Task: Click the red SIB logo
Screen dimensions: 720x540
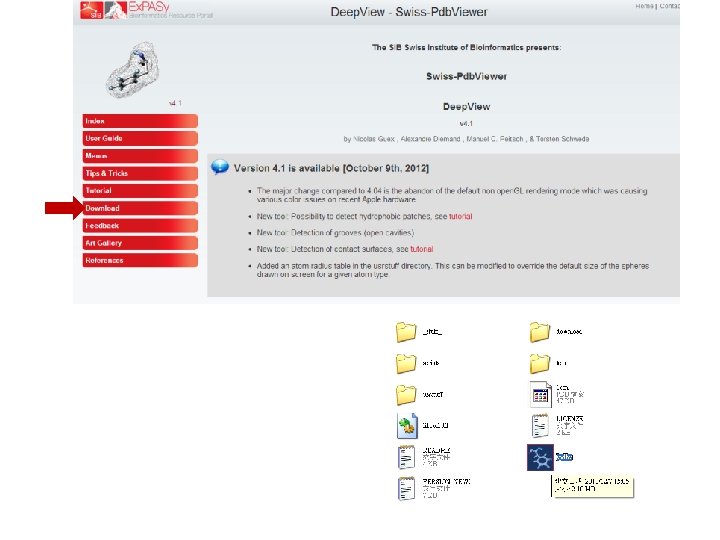Action: click(x=91, y=10)
